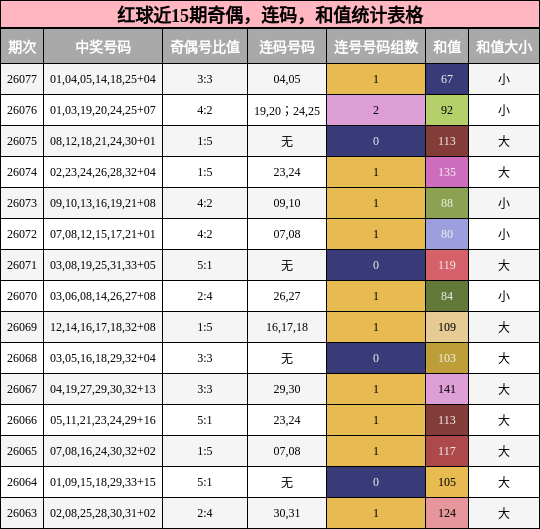540x529 pixels.
Task: Click sum value 119 cell
Action: [447, 265]
